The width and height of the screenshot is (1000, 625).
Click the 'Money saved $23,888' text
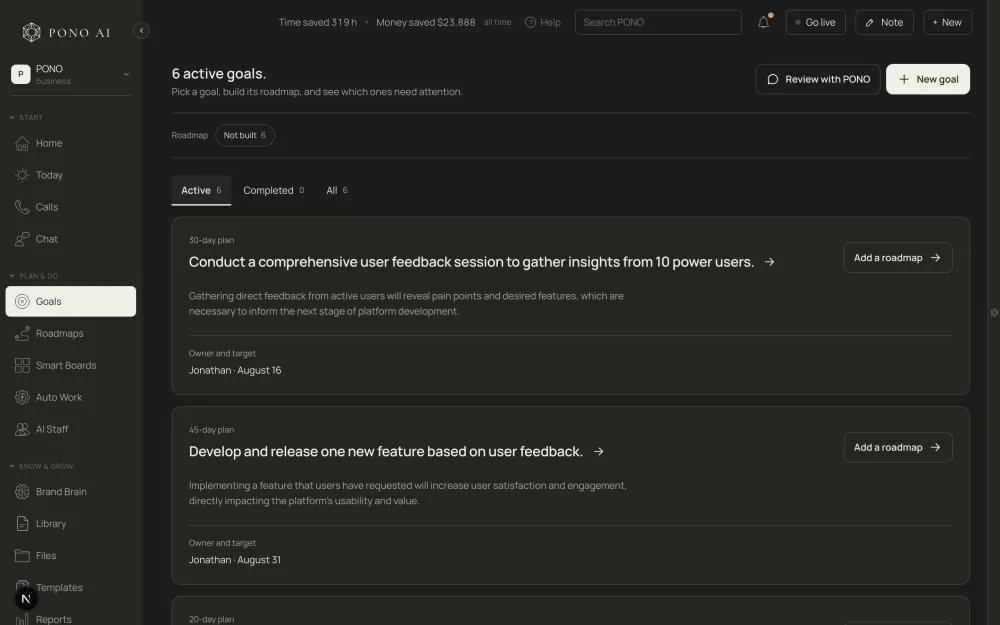(425, 22)
